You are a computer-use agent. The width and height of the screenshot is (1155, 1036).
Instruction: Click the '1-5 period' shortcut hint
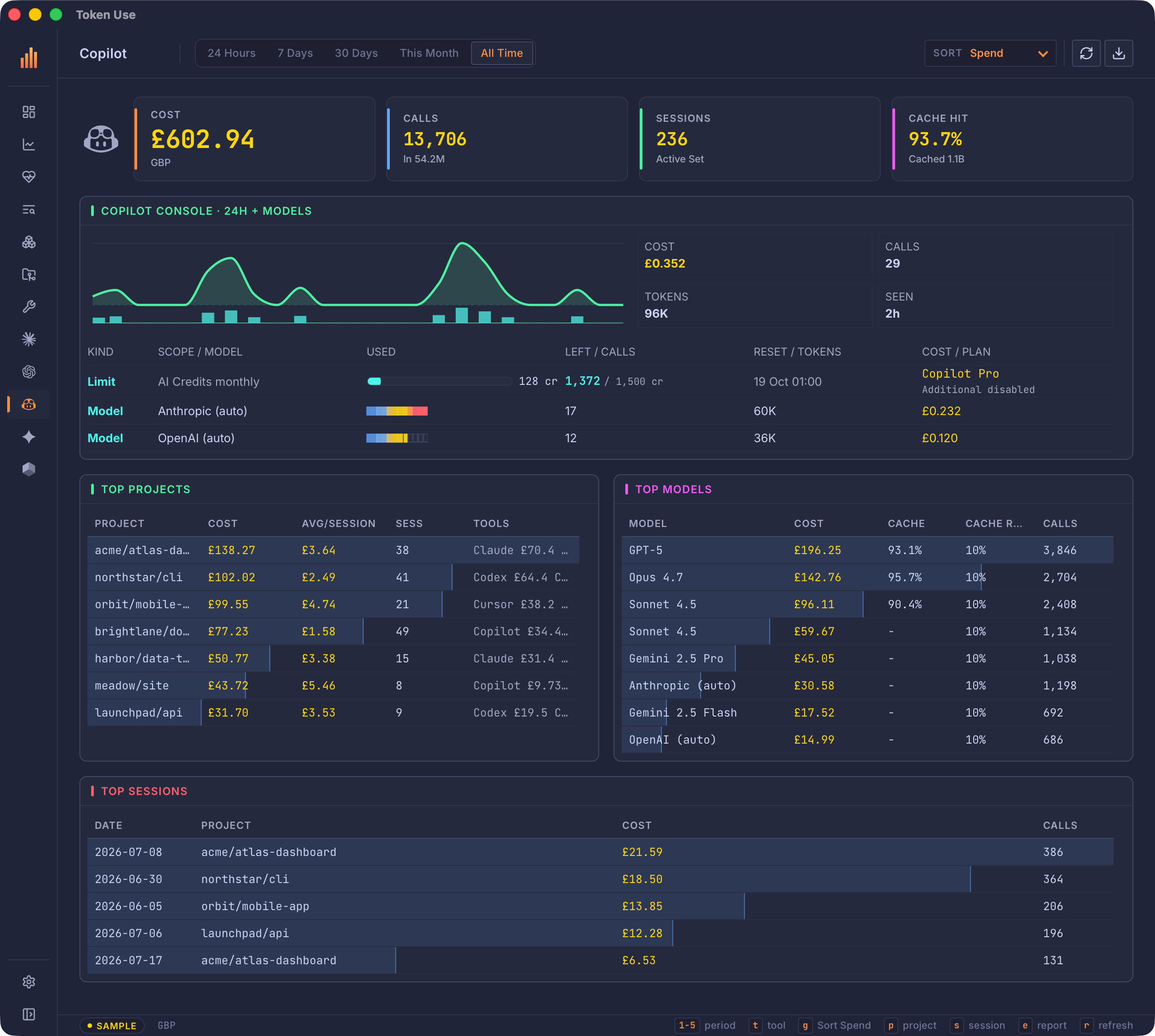705,1025
